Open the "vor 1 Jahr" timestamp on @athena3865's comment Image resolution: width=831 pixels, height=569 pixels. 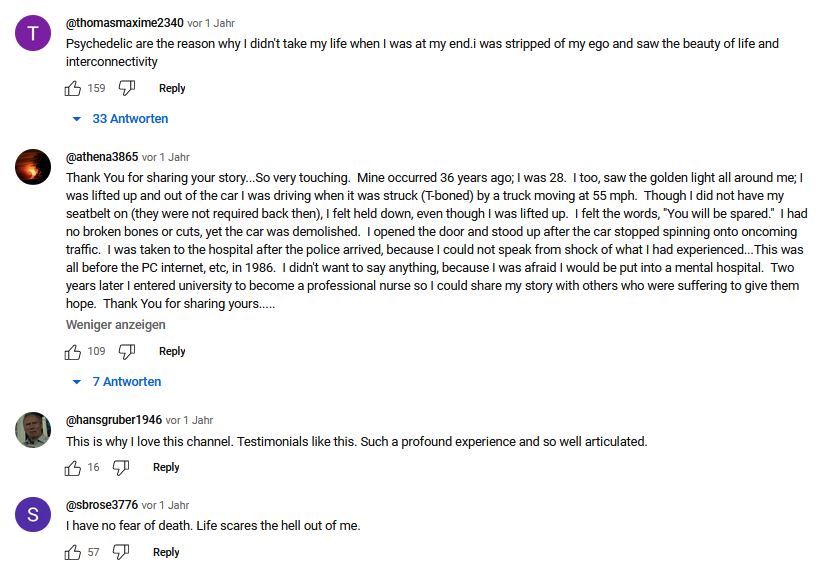click(165, 157)
